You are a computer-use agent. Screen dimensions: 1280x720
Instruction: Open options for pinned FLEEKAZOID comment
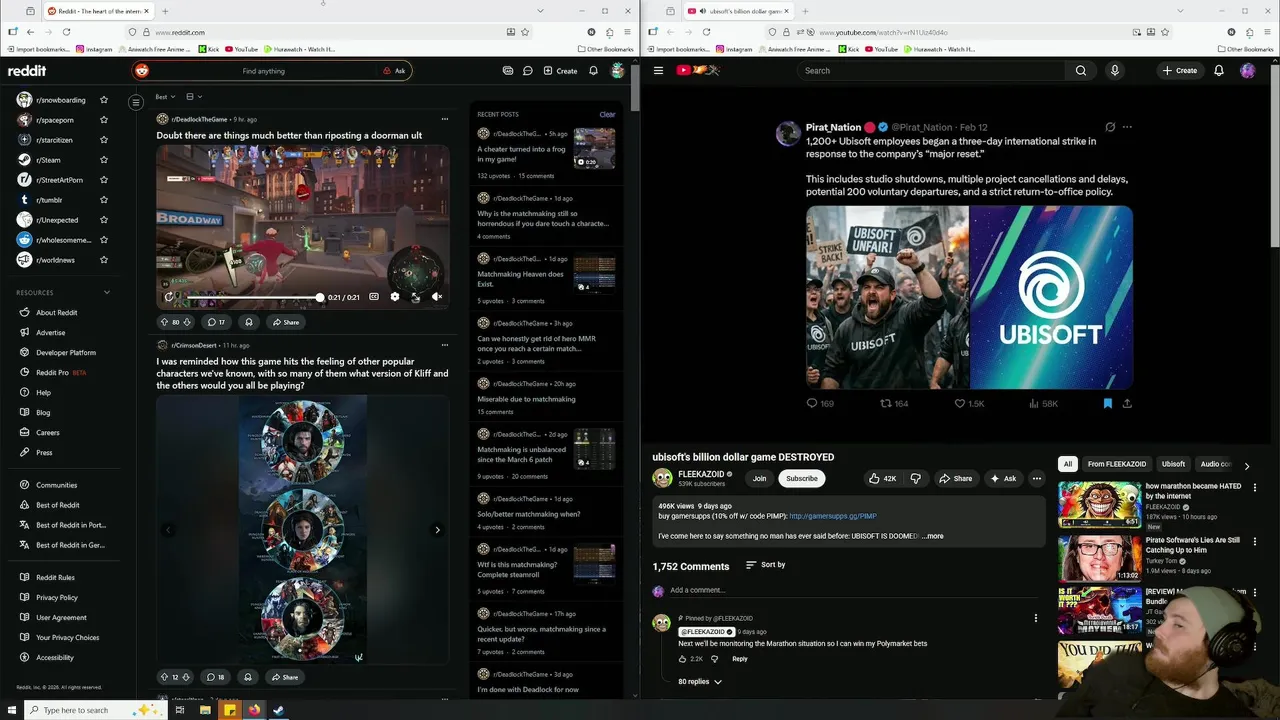click(1035, 618)
